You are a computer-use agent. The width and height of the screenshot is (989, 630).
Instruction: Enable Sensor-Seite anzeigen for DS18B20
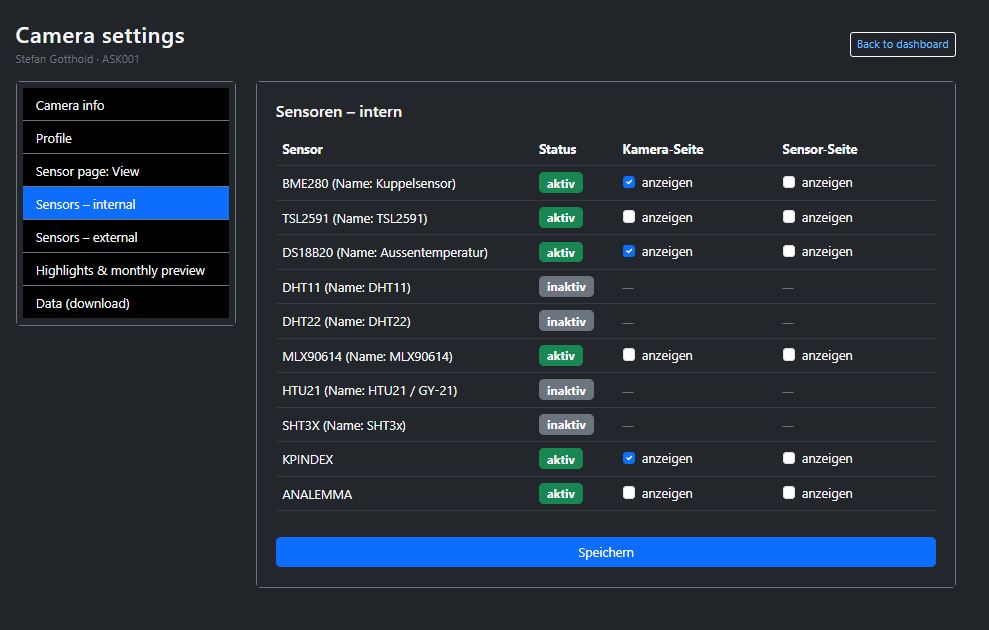tap(789, 251)
